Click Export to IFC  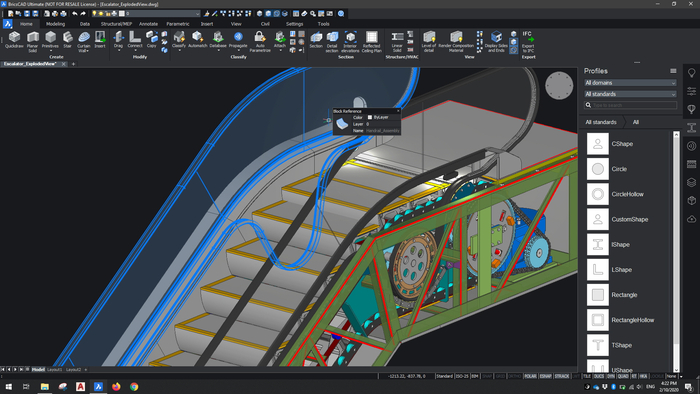click(x=528, y=42)
